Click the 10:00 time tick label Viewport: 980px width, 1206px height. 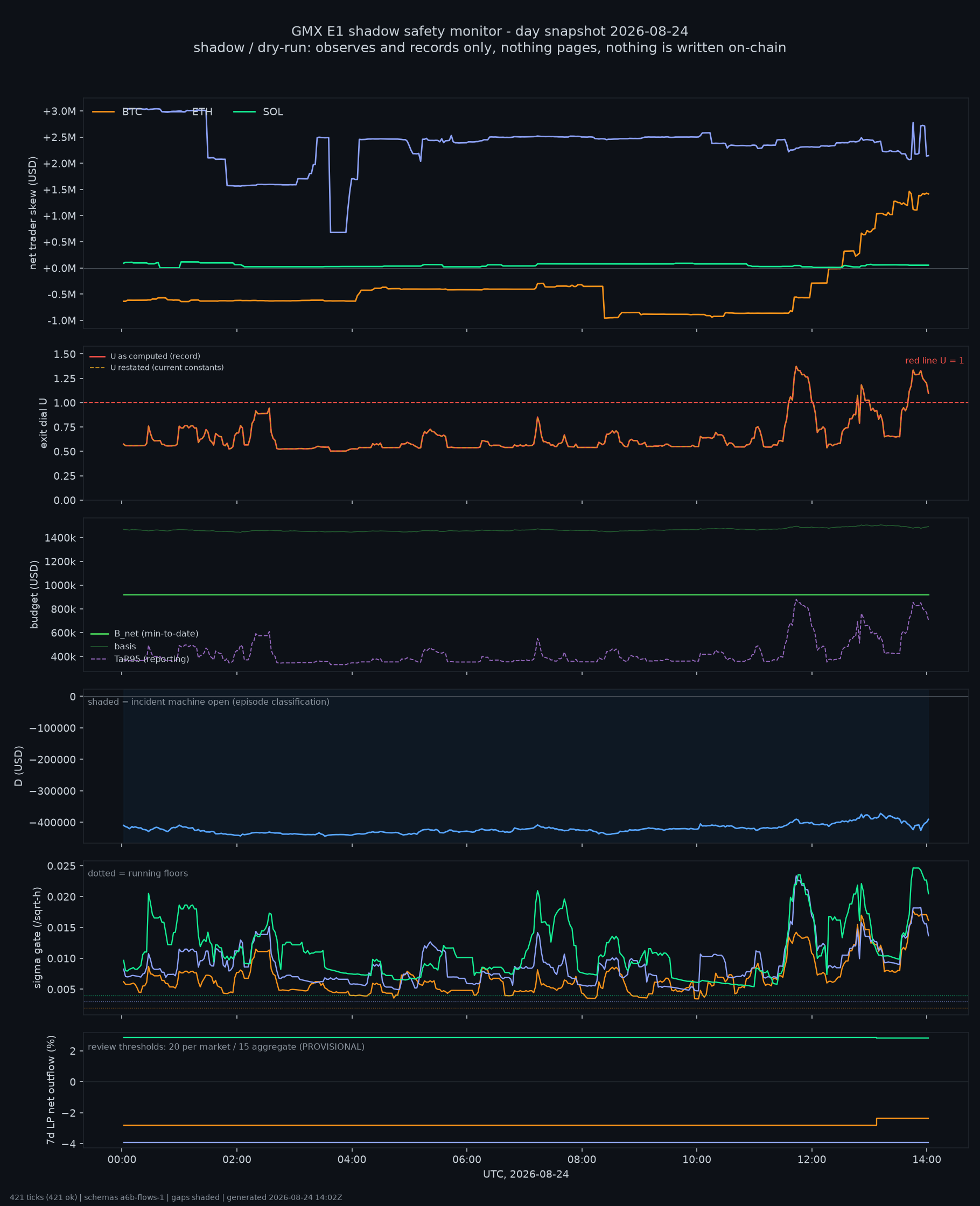tap(697, 1159)
